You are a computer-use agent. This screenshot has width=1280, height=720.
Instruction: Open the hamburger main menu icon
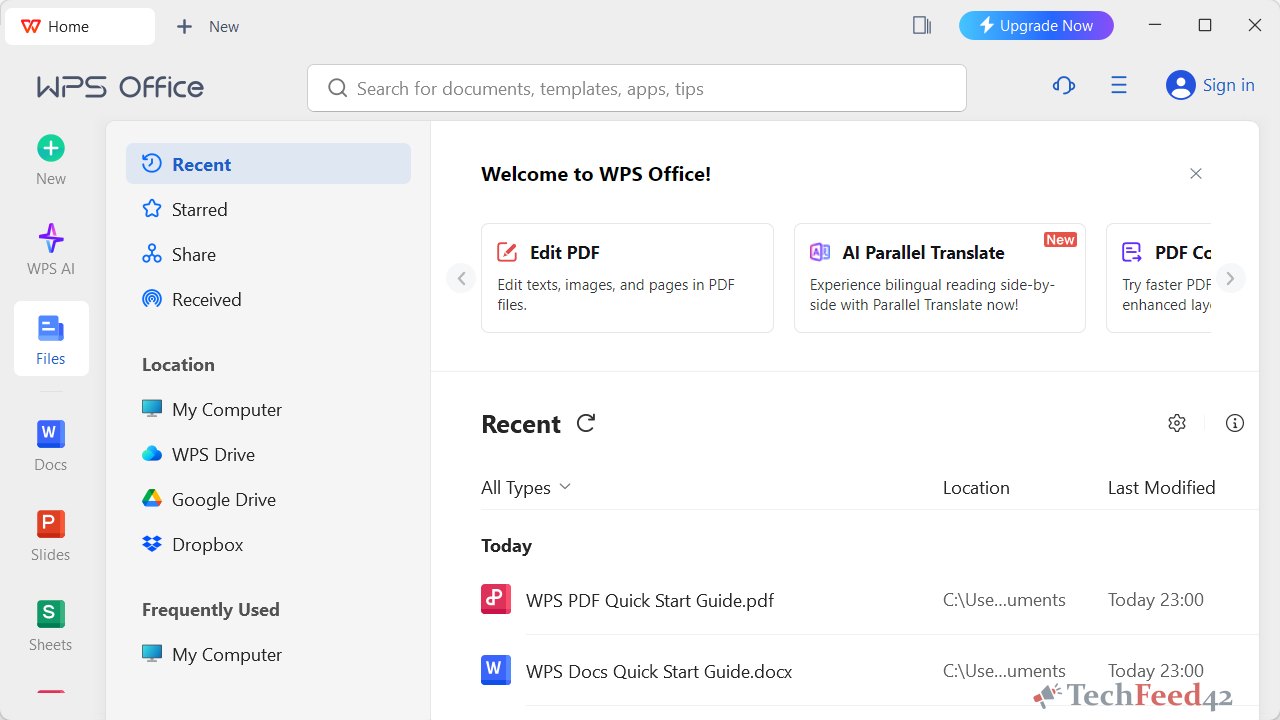(1119, 86)
